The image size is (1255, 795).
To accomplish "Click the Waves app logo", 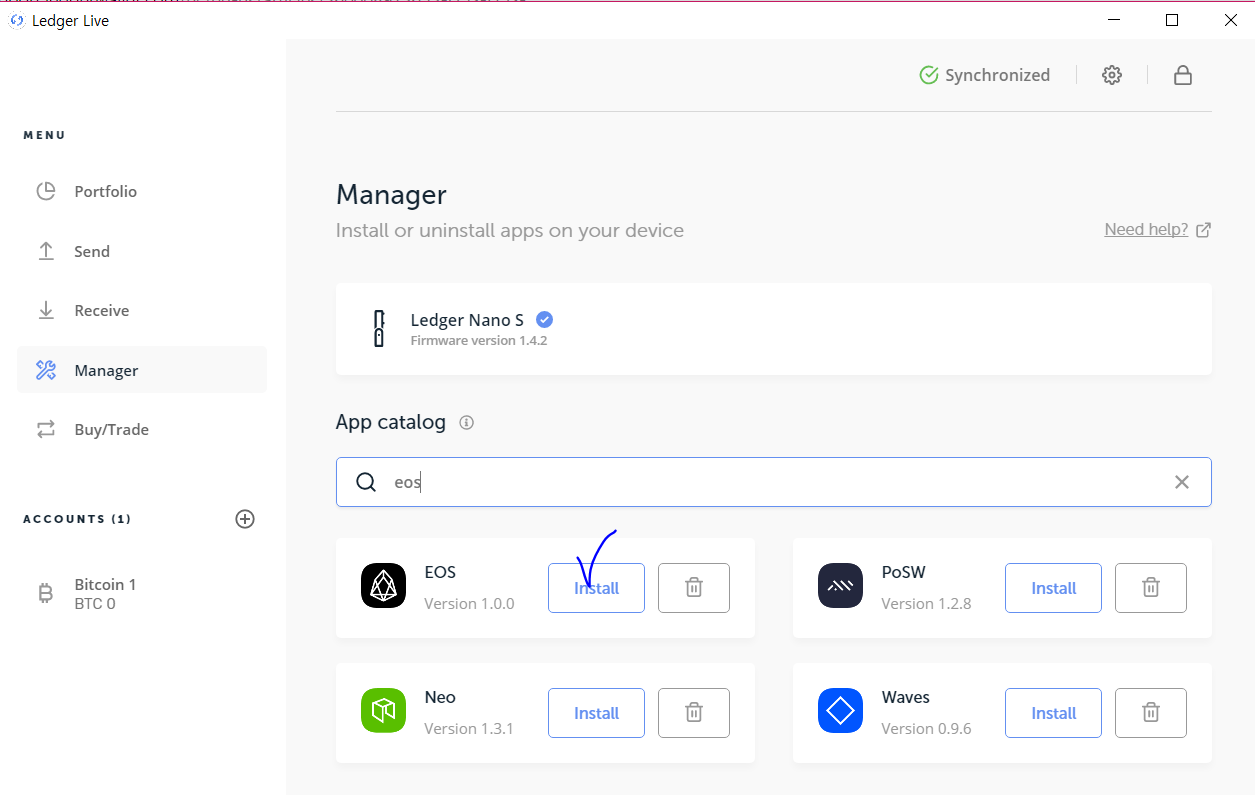I will (840, 711).
